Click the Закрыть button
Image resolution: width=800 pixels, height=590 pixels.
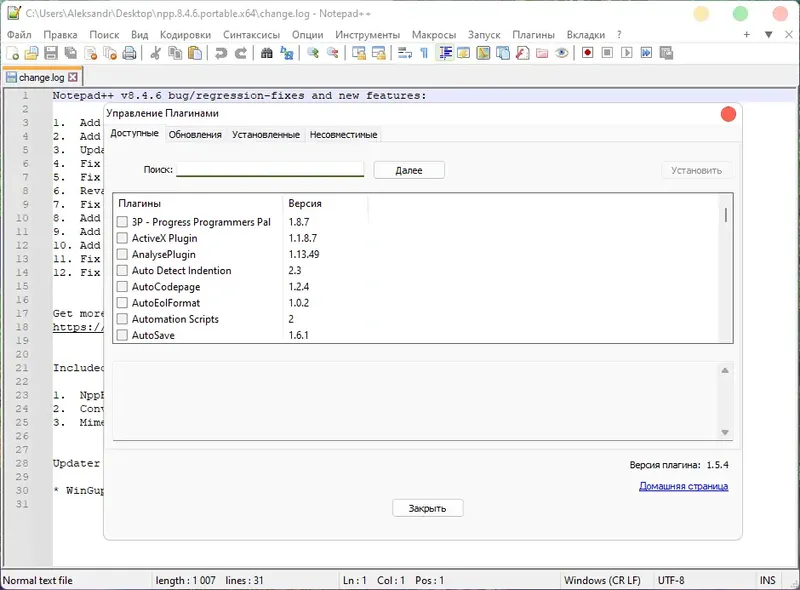coord(427,507)
